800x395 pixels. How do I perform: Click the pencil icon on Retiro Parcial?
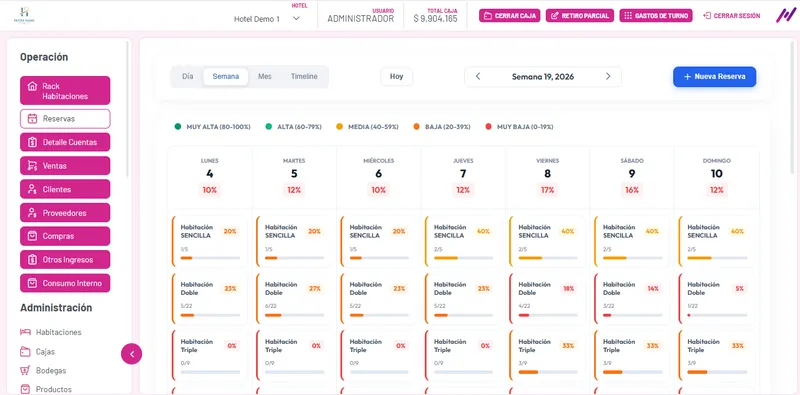point(555,16)
